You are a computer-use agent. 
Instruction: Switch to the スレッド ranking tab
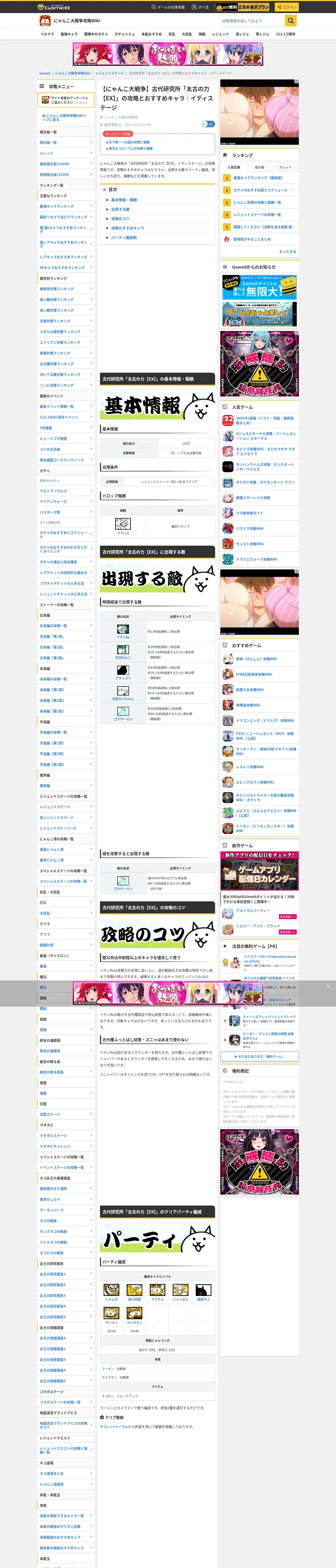[x=285, y=167]
